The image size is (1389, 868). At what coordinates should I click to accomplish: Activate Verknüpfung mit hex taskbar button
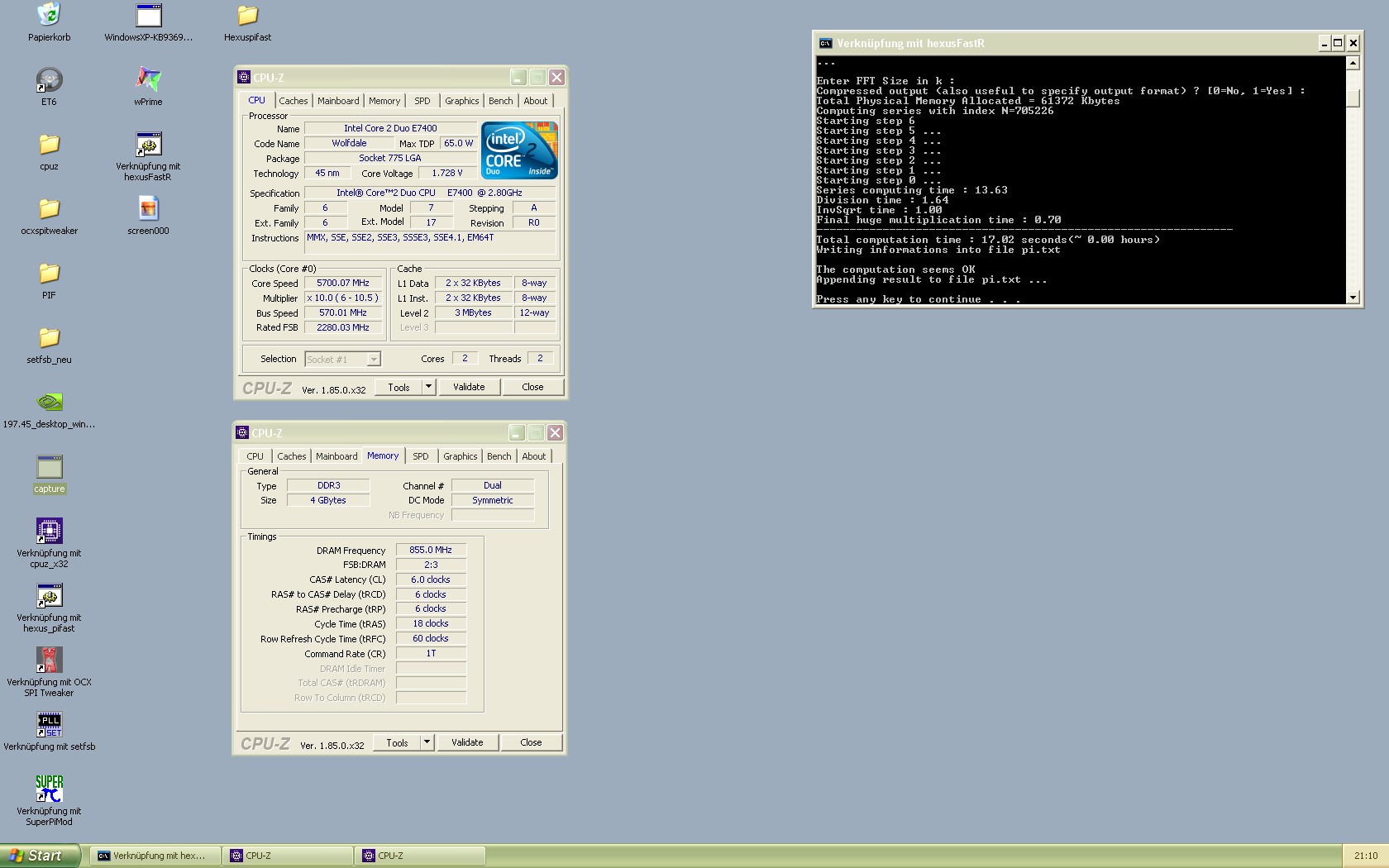point(156,856)
